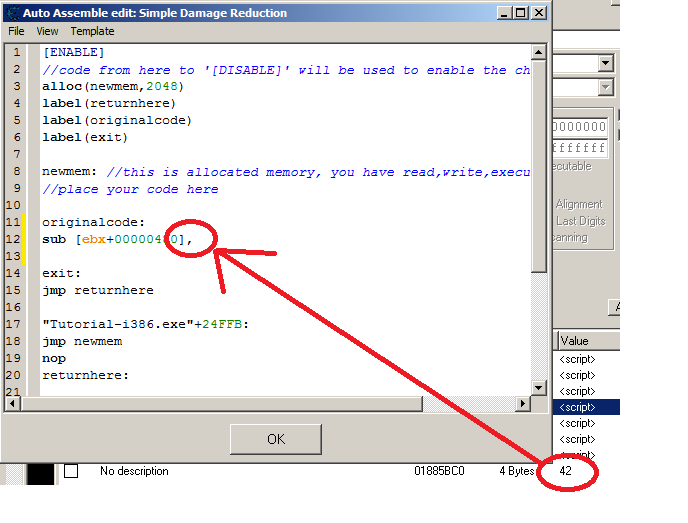Click the horizontal scrollbar left arrow
Viewport: 688px width, 523px height.
[12, 403]
